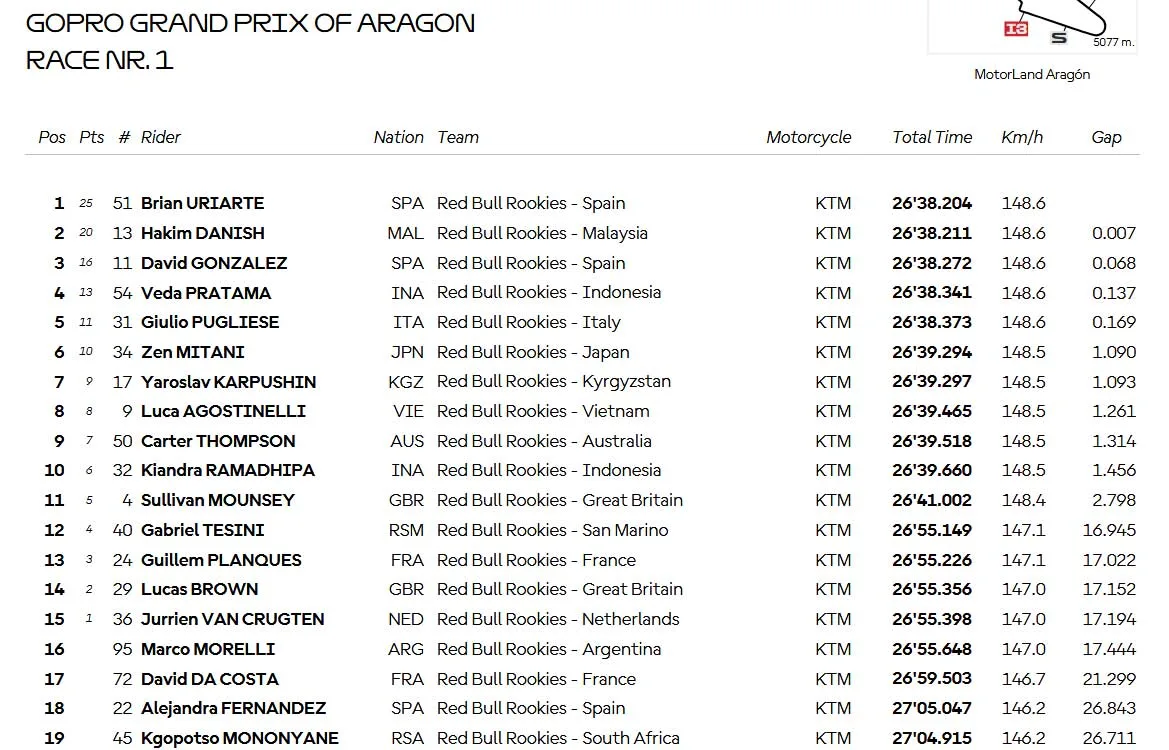The width and height of the screenshot is (1169, 750).
Task: Click the MotorLand Aragón caption text
Action: (1032, 74)
